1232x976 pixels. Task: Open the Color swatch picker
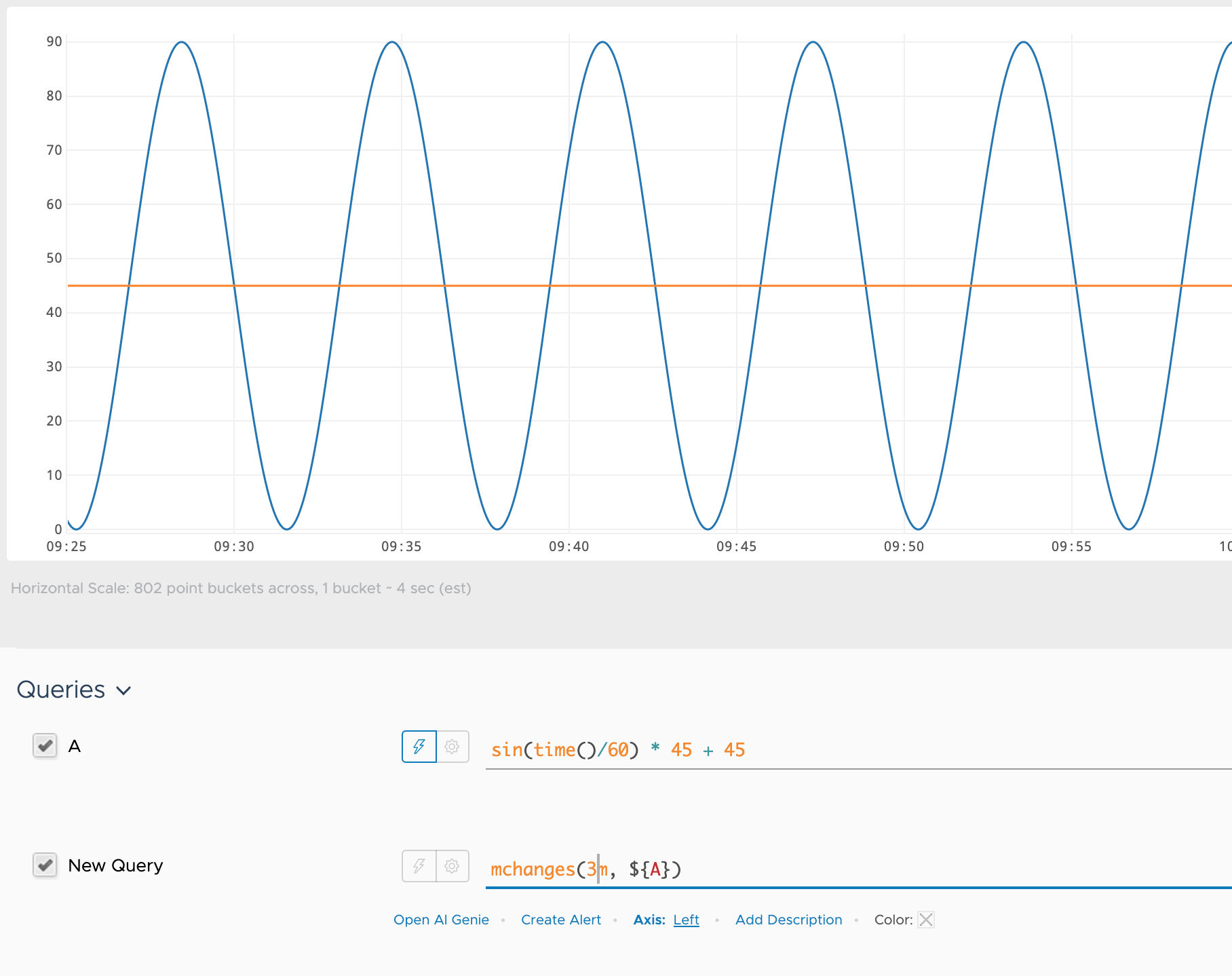[926, 920]
